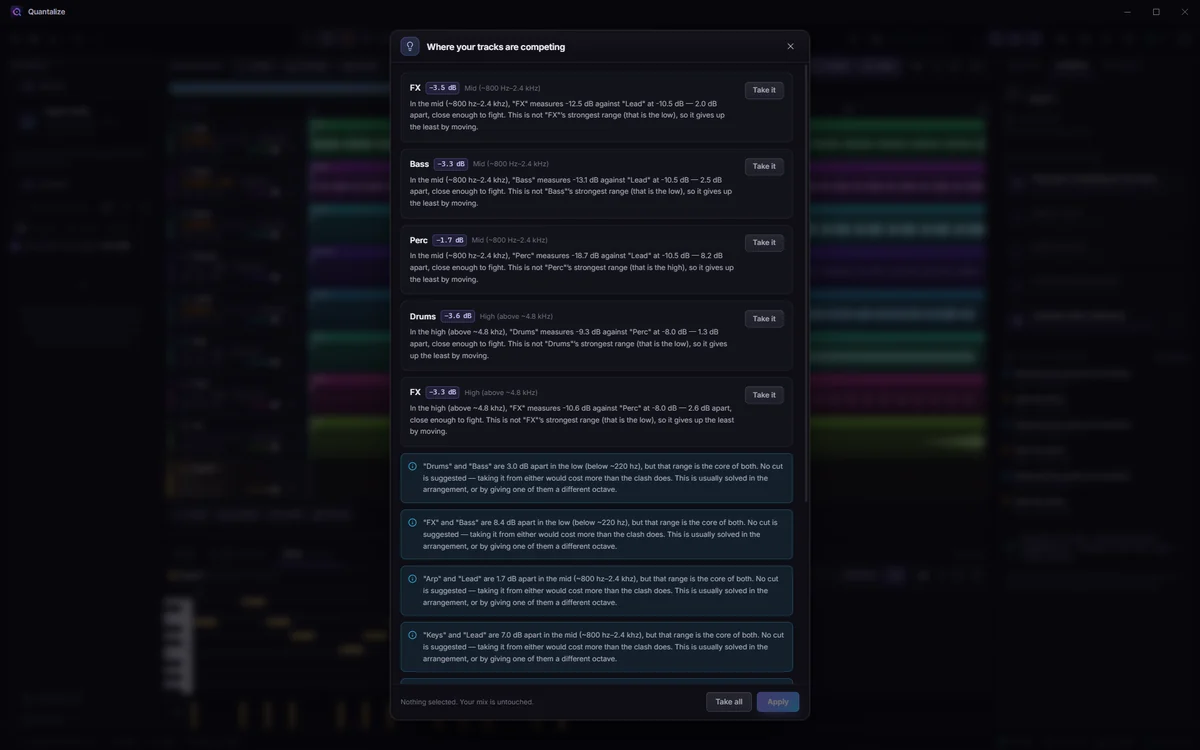1200x750 pixels.
Task: Take the Bass mid-range cut suggestion
Action: pyautogui.click(x=764, y=166)
